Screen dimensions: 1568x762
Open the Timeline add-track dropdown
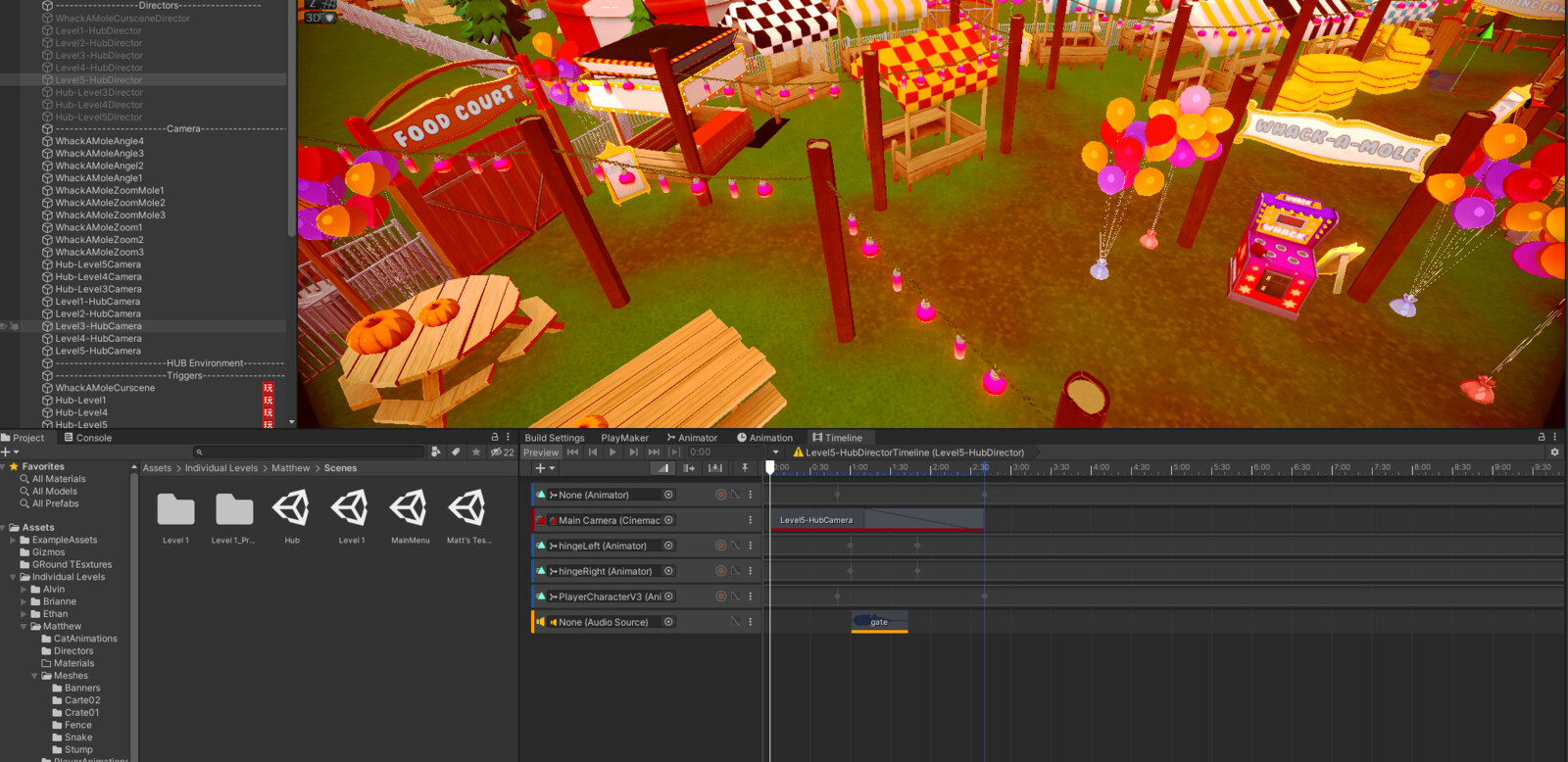tap(545, 468)
